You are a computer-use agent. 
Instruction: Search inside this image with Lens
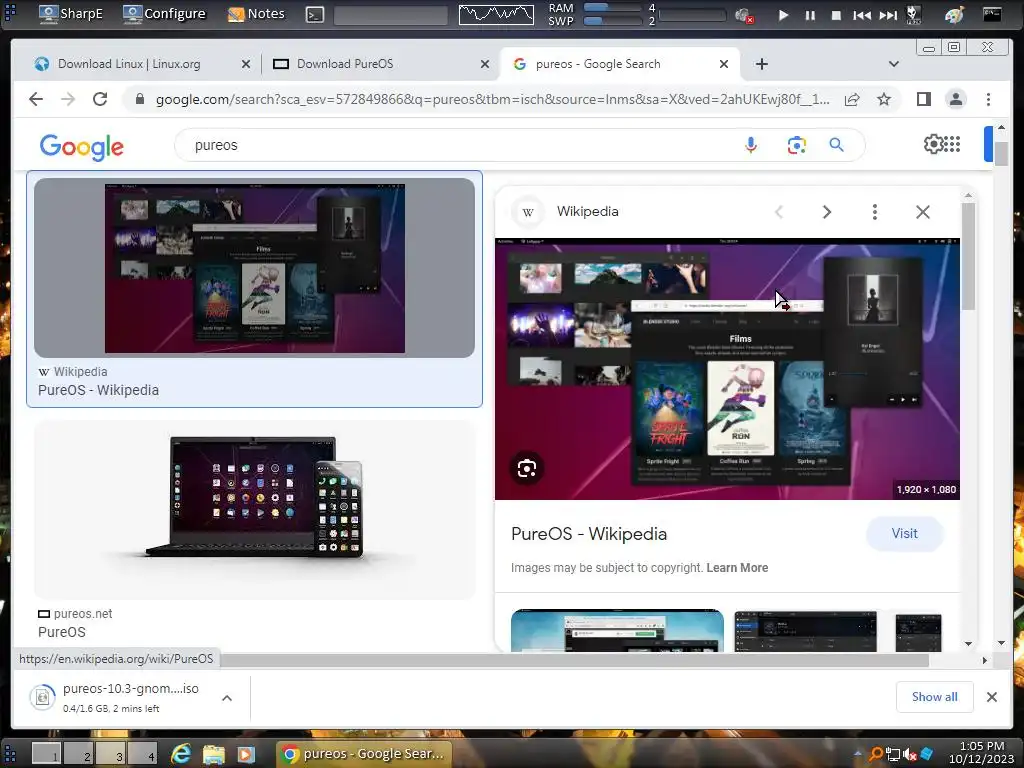point(526,468)
